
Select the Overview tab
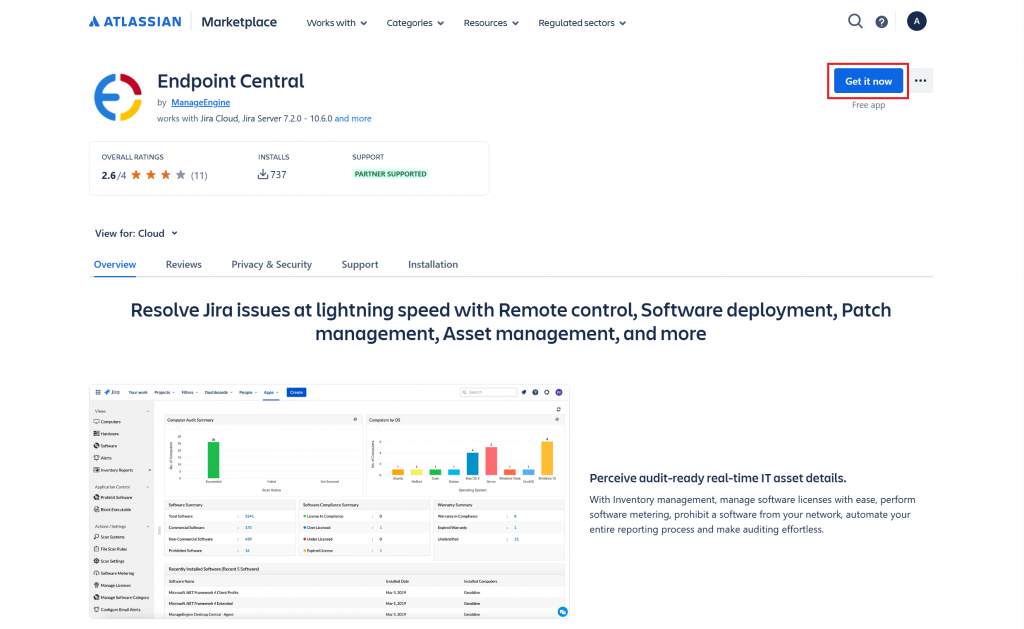(x=115, y=265)
